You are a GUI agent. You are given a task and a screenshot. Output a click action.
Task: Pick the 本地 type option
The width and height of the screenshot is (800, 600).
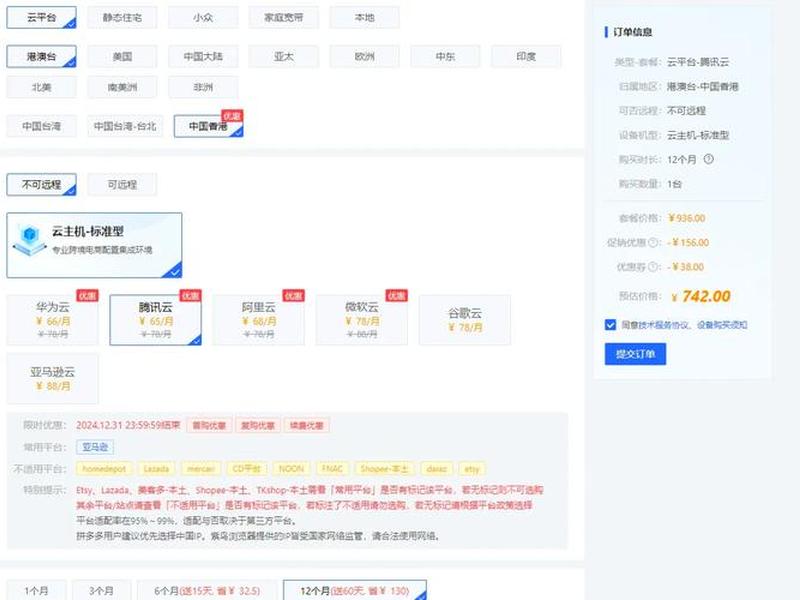(364, 17)
